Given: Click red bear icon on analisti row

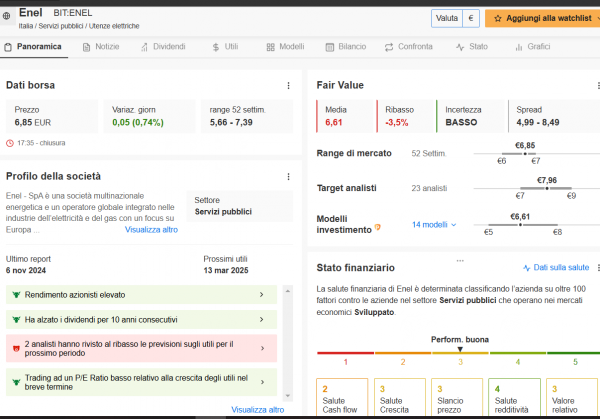Looking at the screenshot, I should coord(16,349).
